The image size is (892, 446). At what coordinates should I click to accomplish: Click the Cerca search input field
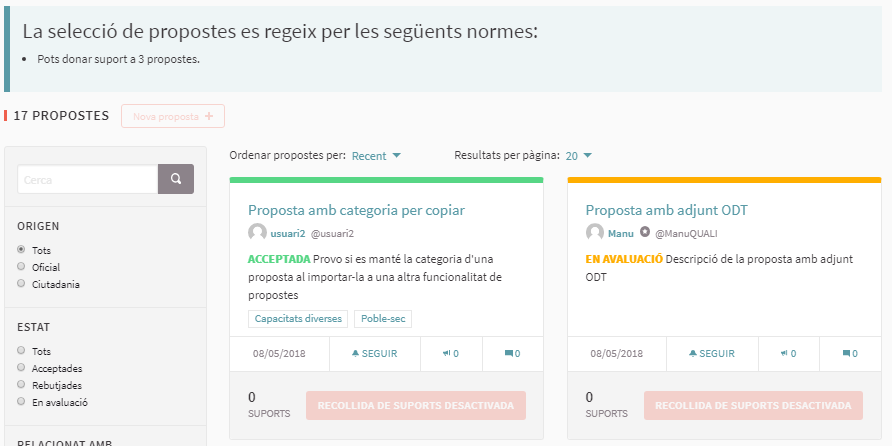tap(88, 179)
